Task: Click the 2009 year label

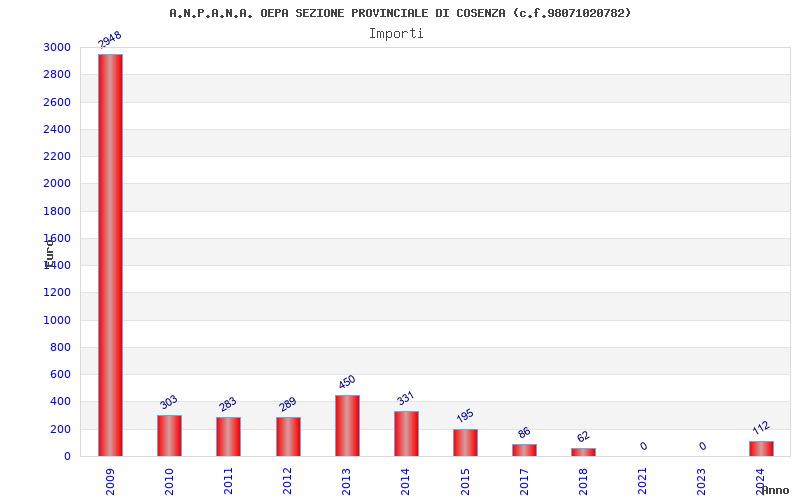Action: [x=110, y=481]
